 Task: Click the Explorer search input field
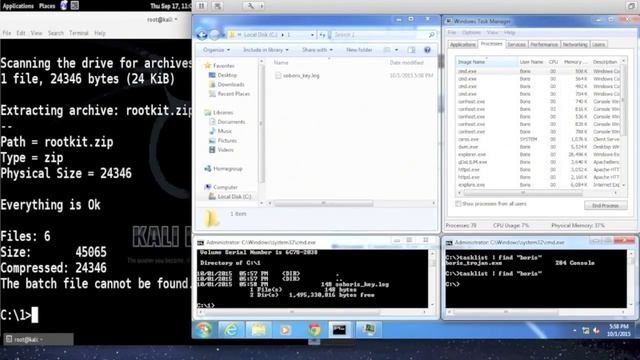tap(380, 35)
